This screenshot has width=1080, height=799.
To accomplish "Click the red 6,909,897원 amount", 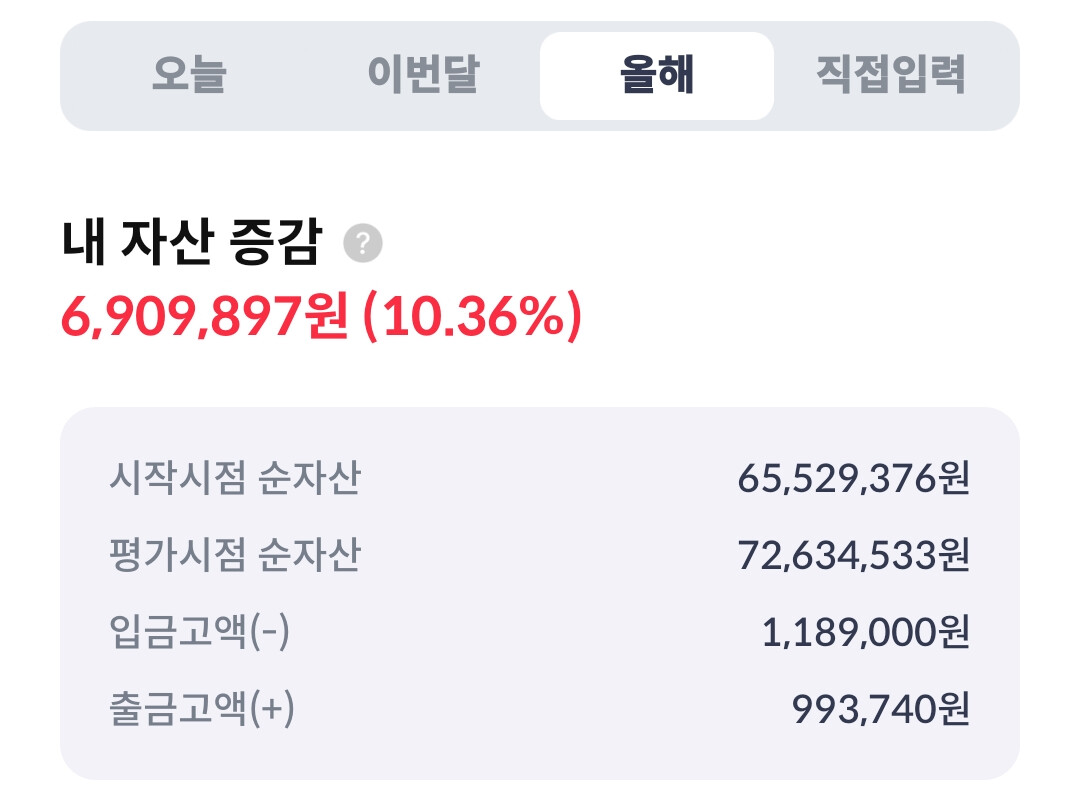I will tap(204, 318).
